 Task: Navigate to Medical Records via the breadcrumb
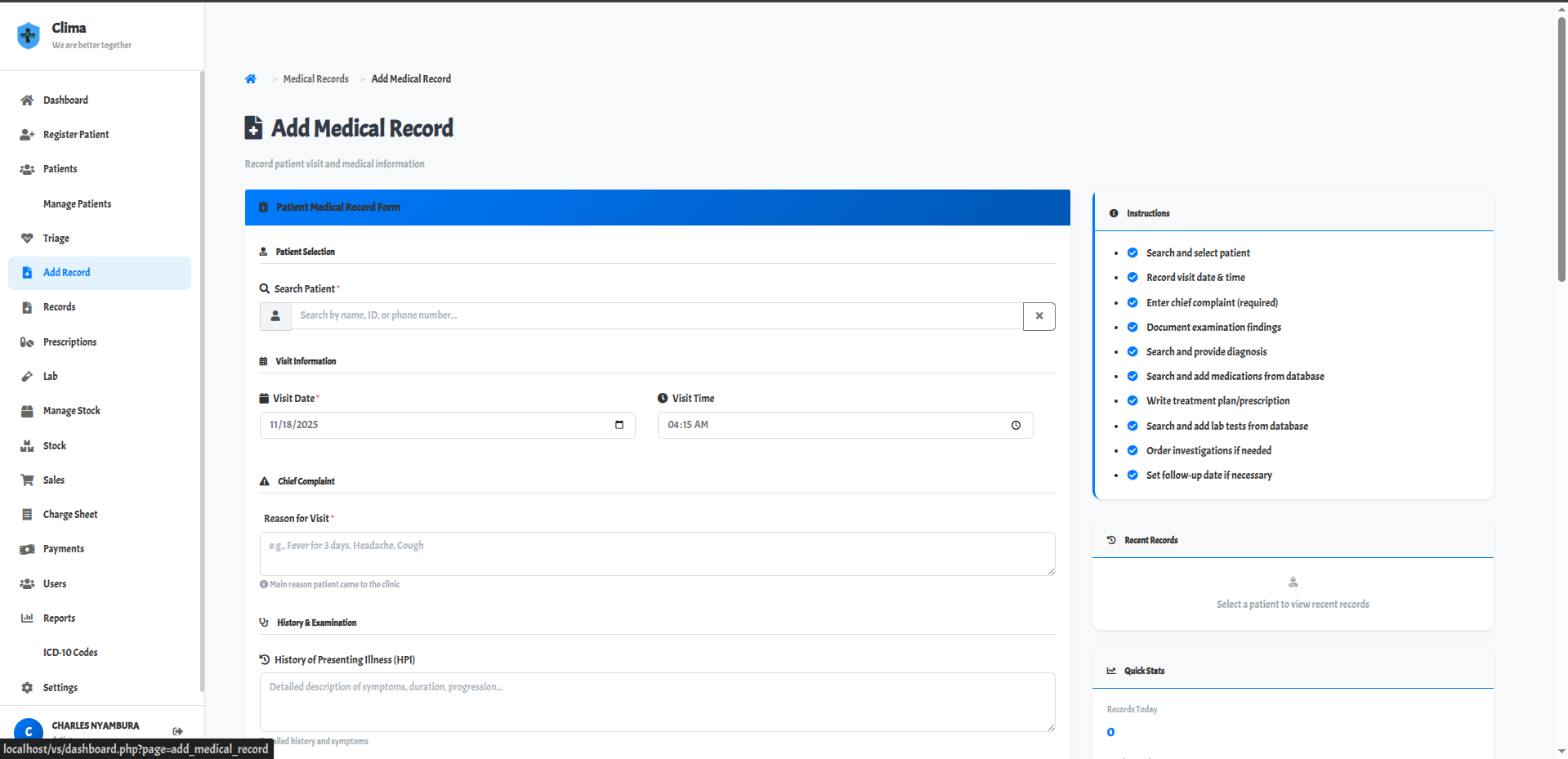[315, 78]
